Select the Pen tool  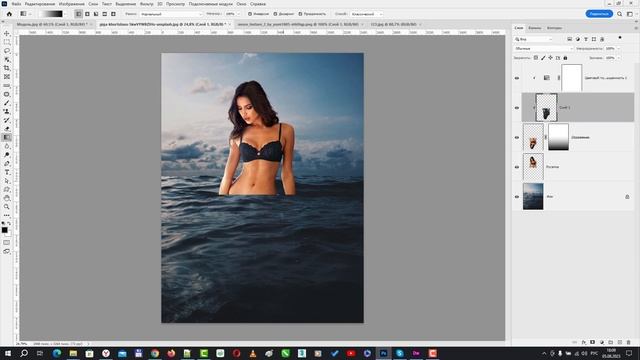(x=7, y=163)
